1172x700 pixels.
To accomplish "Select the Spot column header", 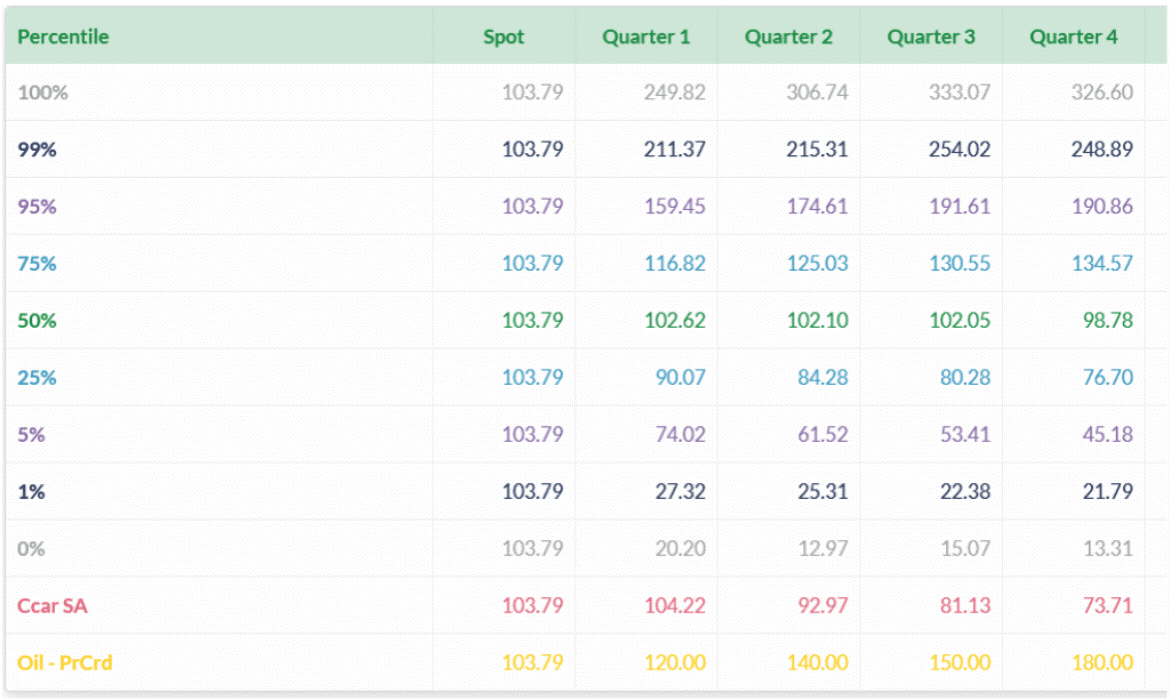I will pyautogui.click(x=504, y=37).
